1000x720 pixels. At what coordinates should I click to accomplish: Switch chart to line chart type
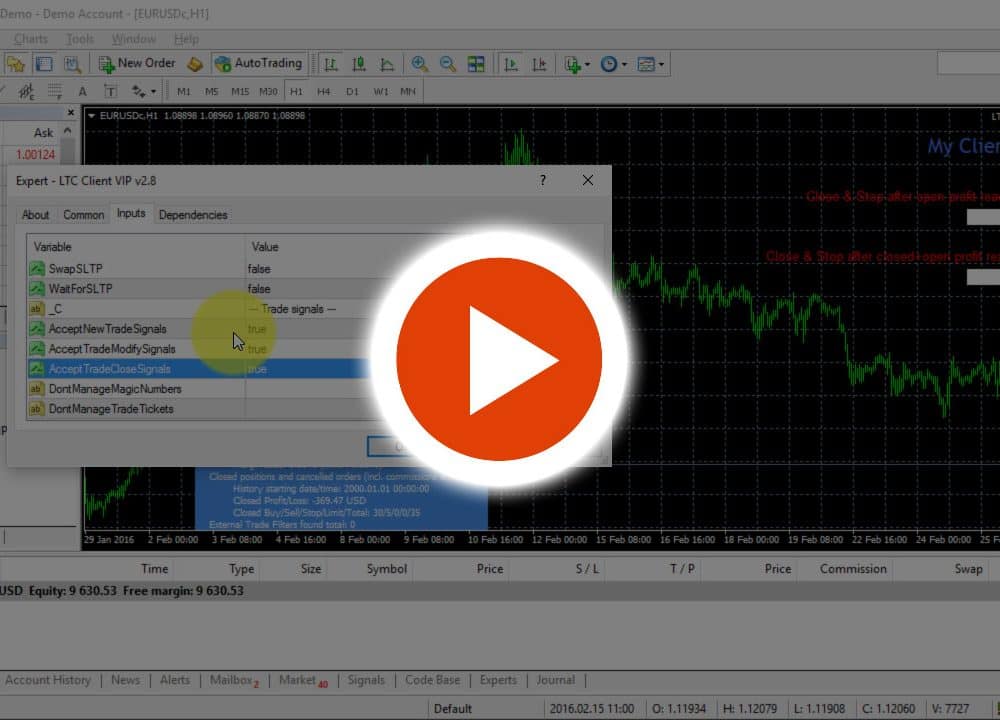click(x=387, y=64)
